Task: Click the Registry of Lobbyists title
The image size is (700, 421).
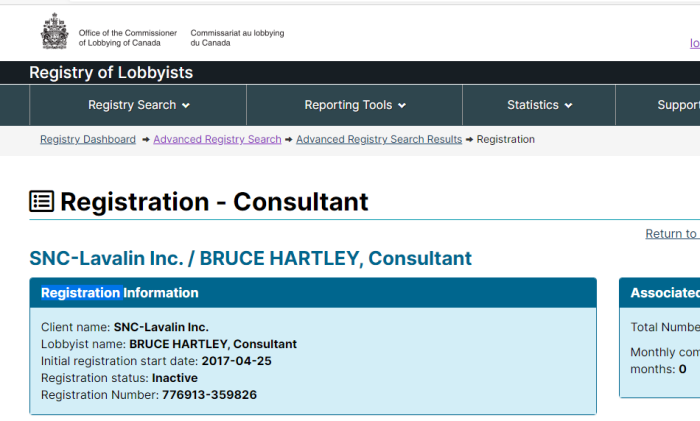Action: 111,72
